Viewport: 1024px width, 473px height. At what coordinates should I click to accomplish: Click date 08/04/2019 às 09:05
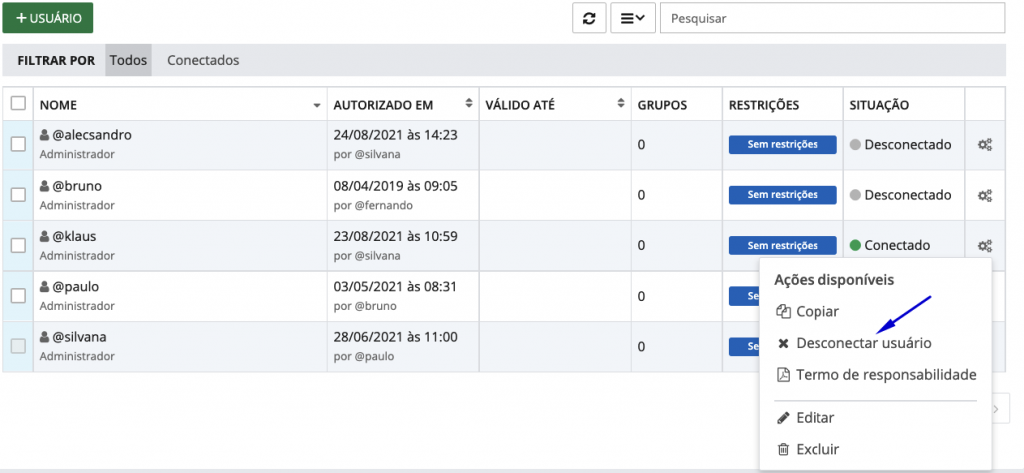(395, 186)
